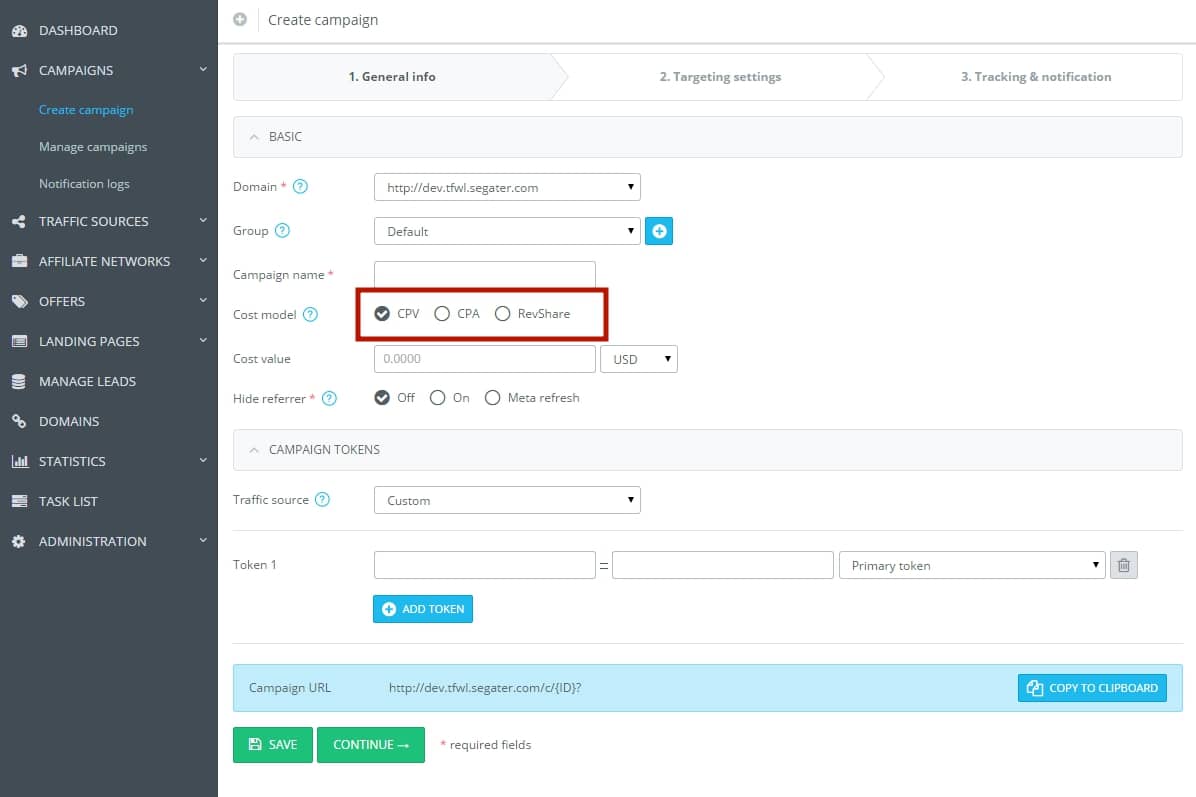The width and height of the screenshot is (1196, 797).
Task: Open the Group dropdown showing Default
Action: point(507,231)
